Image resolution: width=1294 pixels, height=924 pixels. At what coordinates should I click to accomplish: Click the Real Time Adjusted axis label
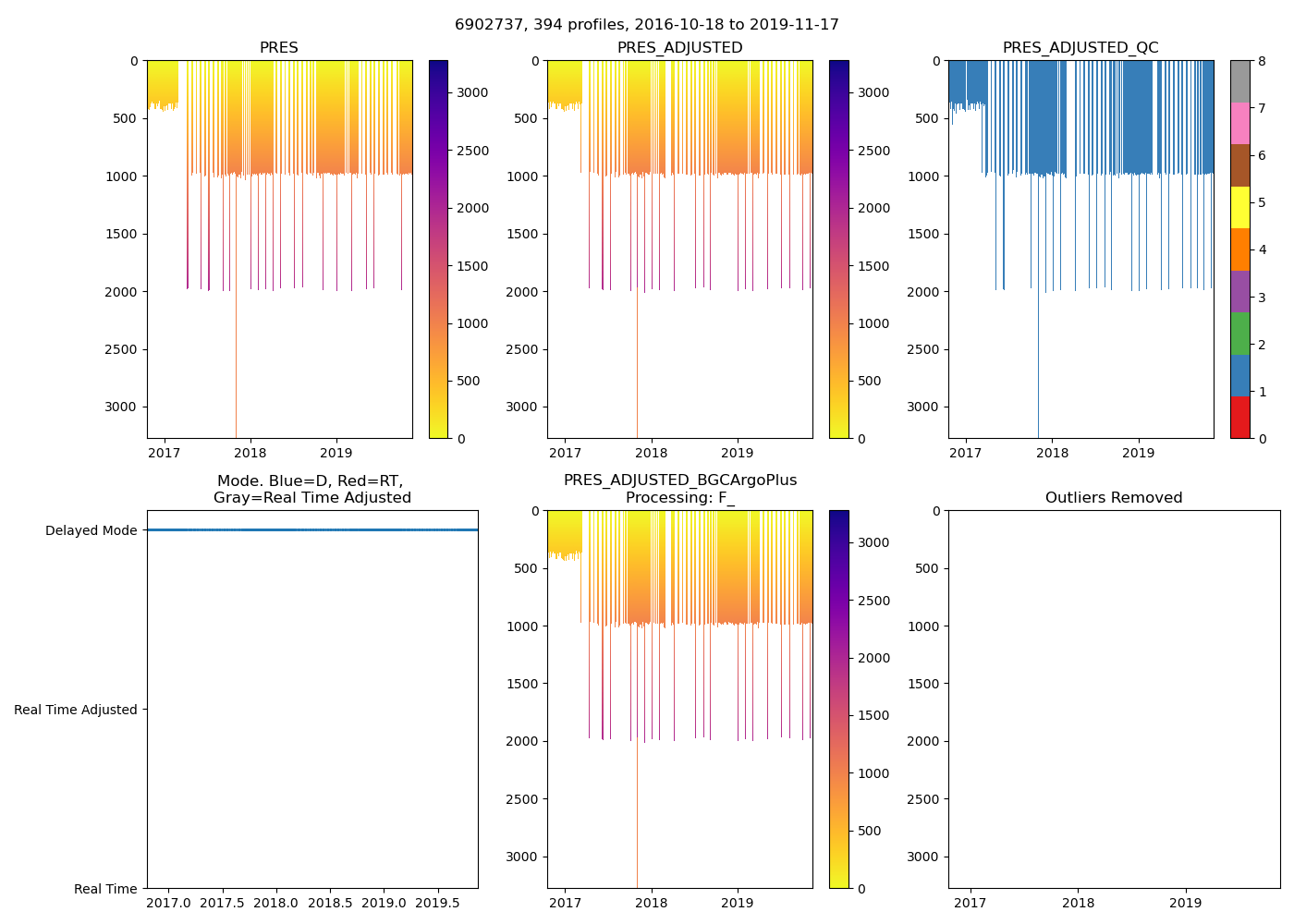(76, 710)
